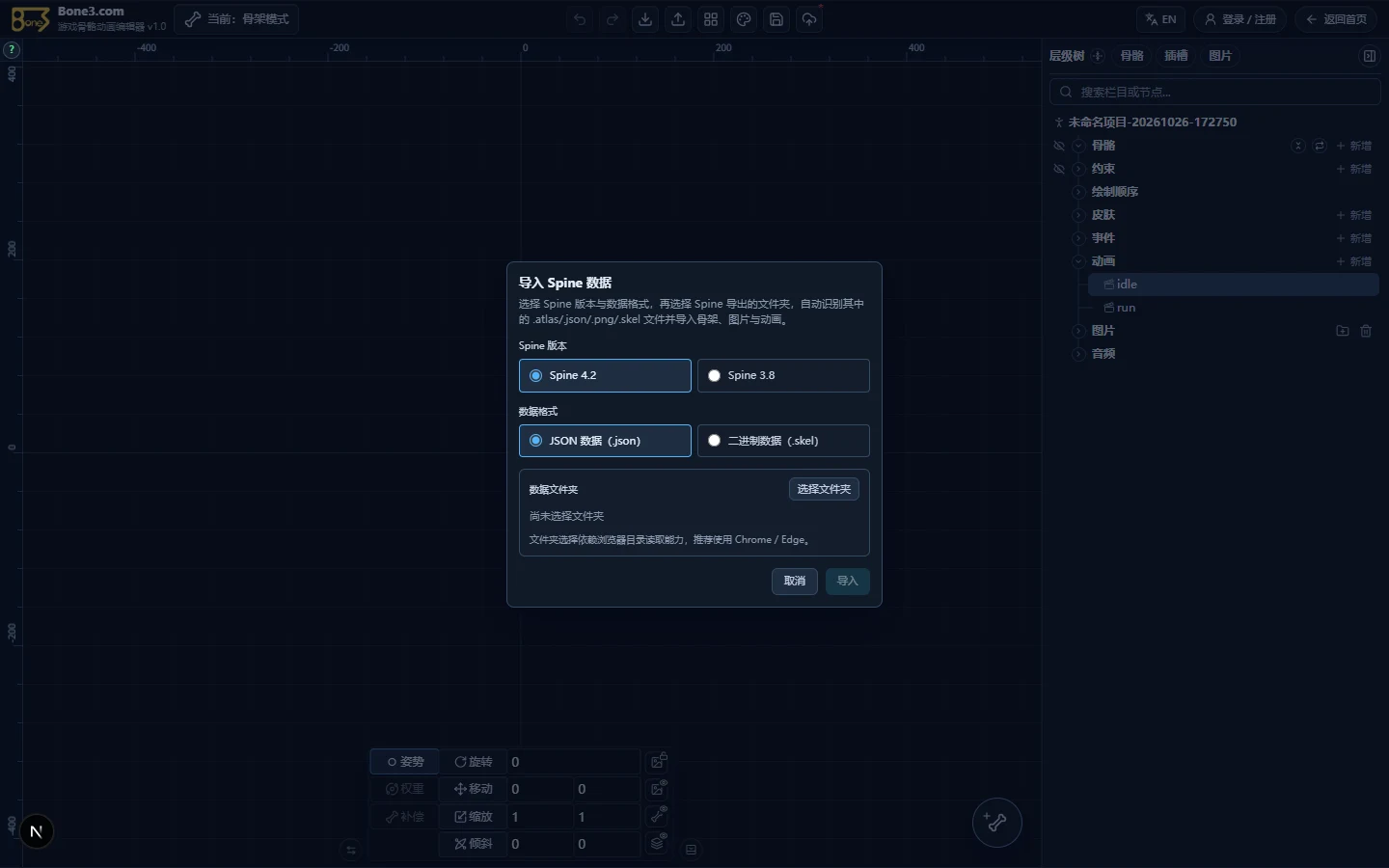Switch to the 插槽 tab in hierarchy panel

point(1176,56)
